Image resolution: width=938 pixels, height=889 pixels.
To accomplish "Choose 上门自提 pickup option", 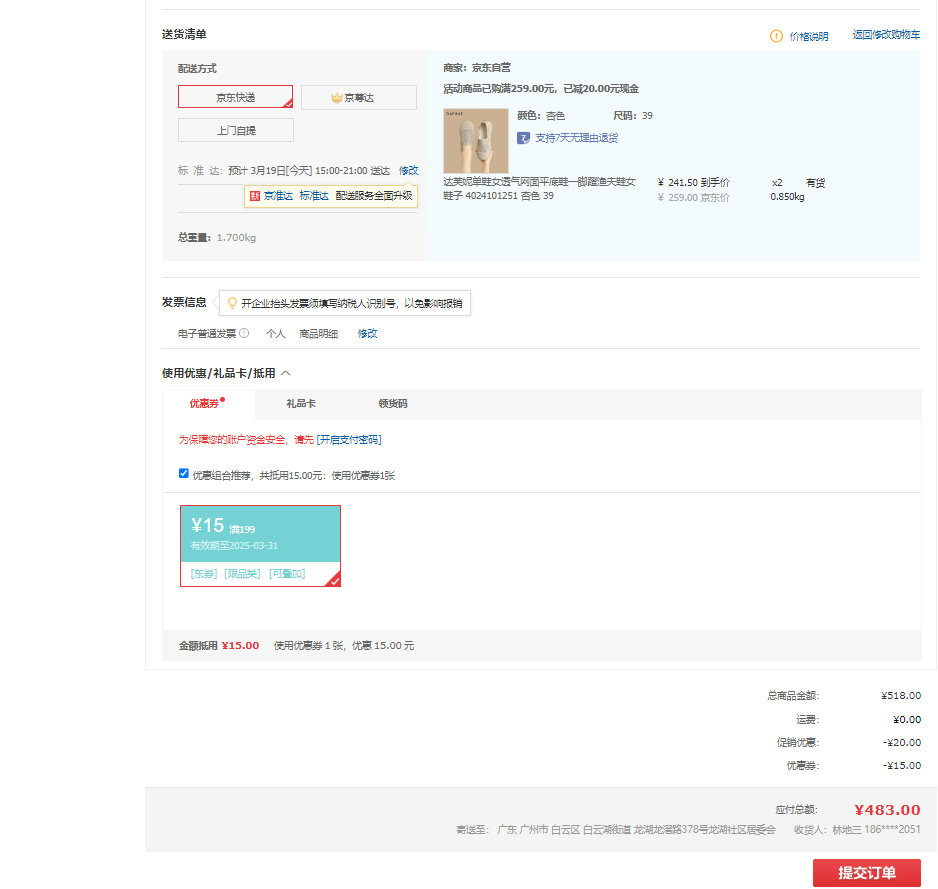I will click(x=236, y=130).
